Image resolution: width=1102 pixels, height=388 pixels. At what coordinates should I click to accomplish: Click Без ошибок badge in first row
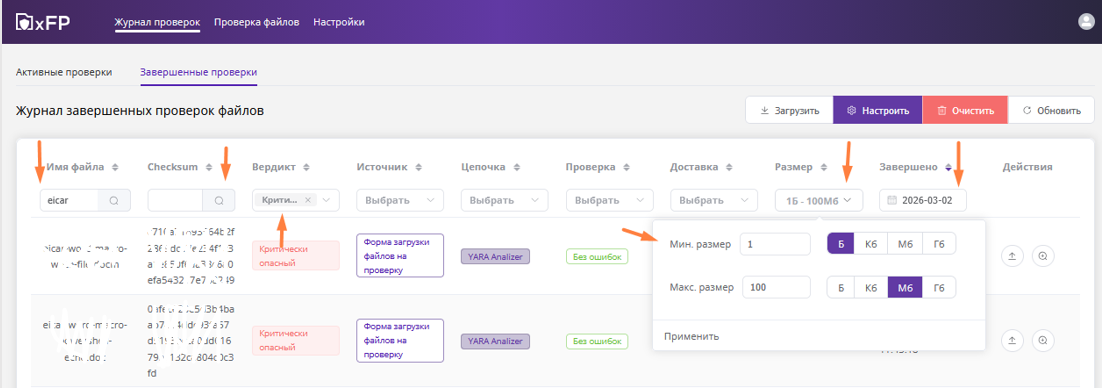[x=597, y=257]
